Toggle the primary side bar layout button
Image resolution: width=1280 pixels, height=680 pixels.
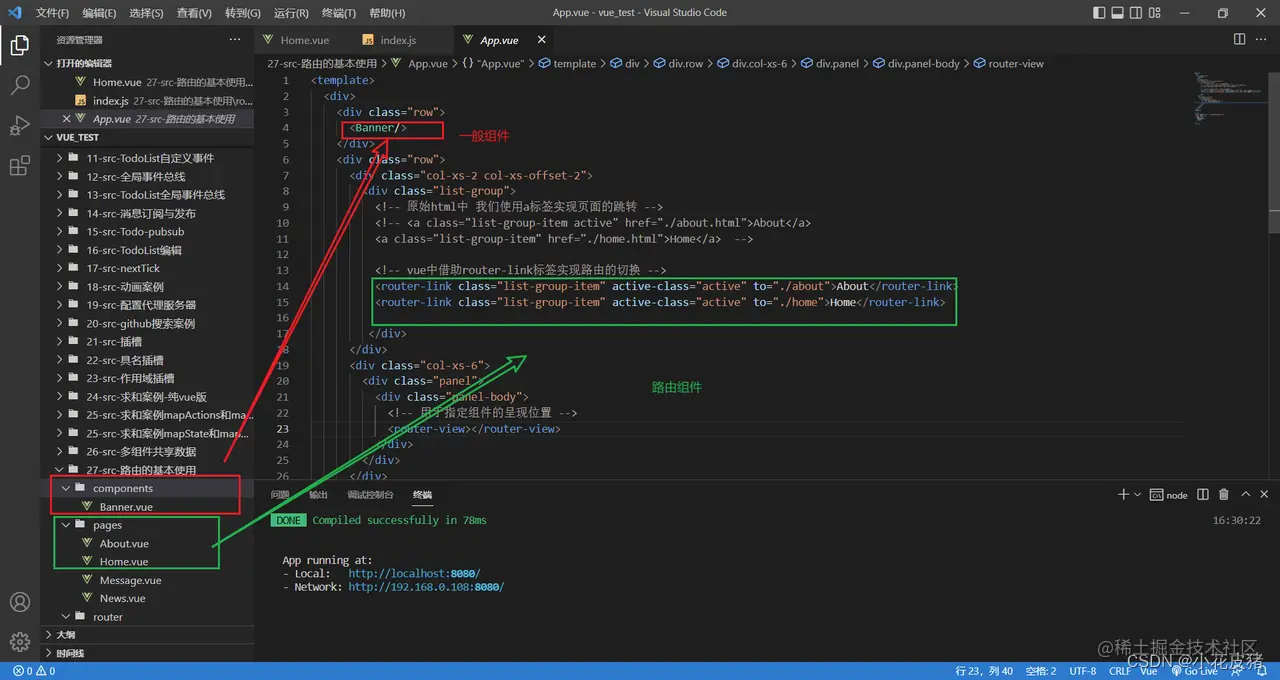pyautogui.click(x=1100, y=13)
